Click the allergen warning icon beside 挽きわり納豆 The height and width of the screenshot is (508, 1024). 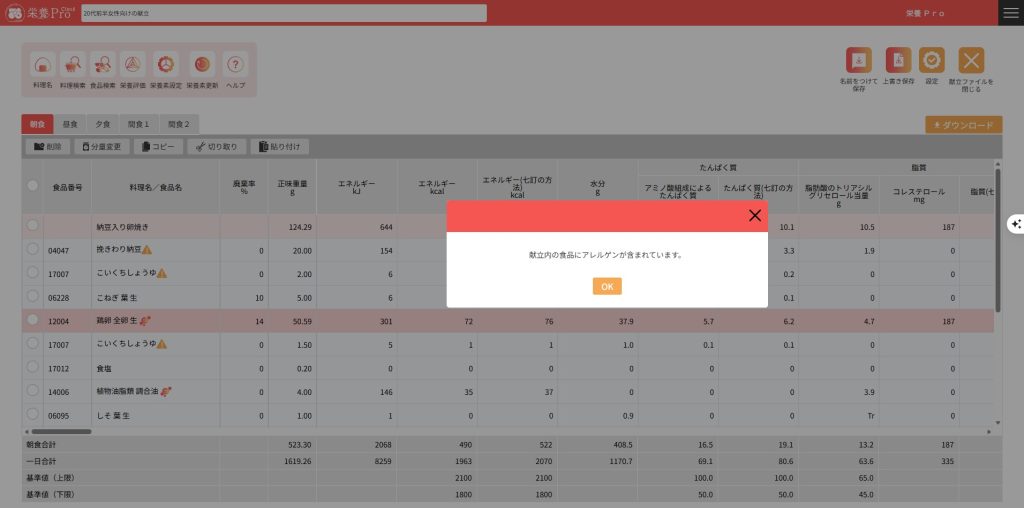coord(147,250)
